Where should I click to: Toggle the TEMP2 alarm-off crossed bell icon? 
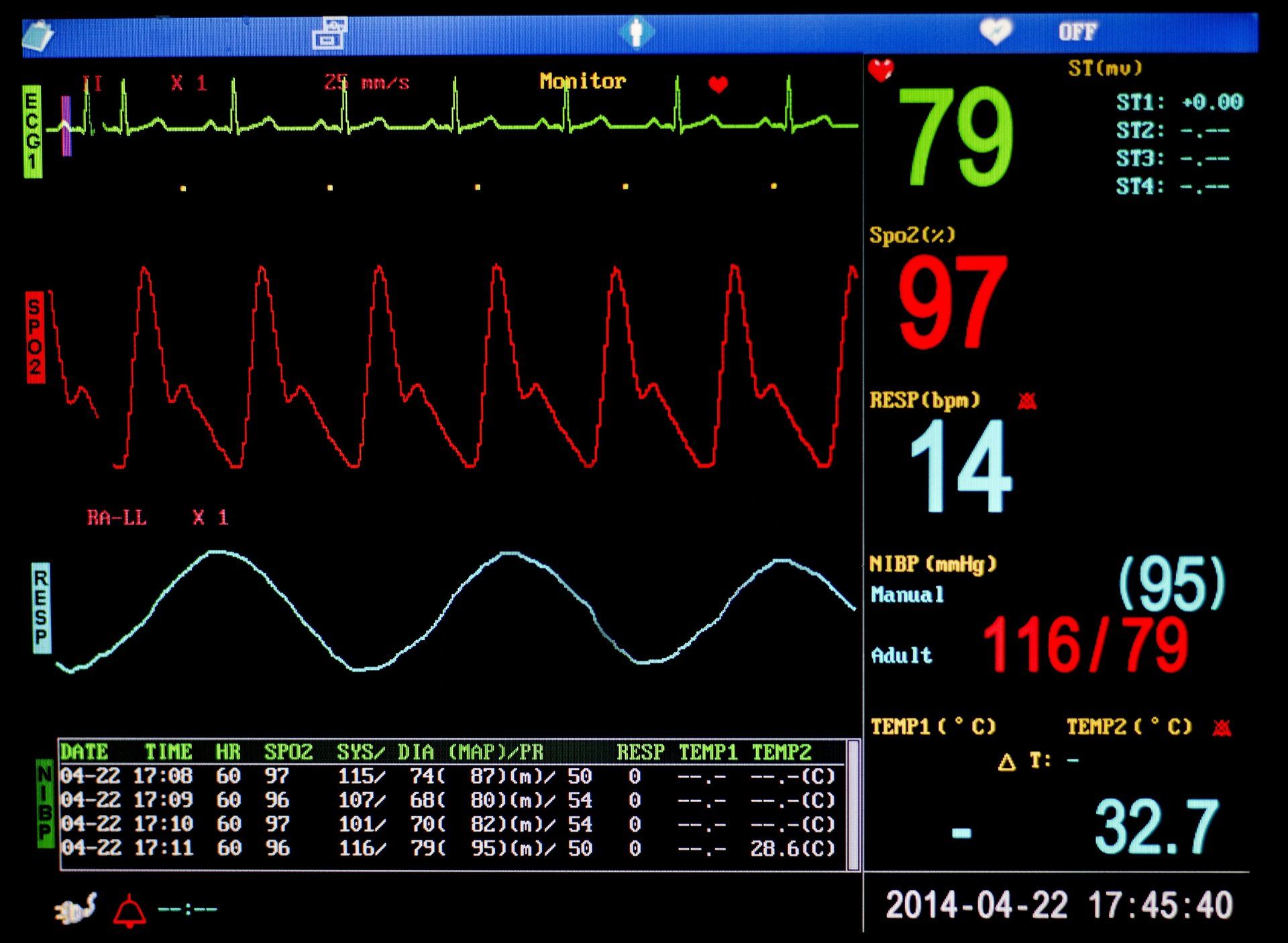1222,728
